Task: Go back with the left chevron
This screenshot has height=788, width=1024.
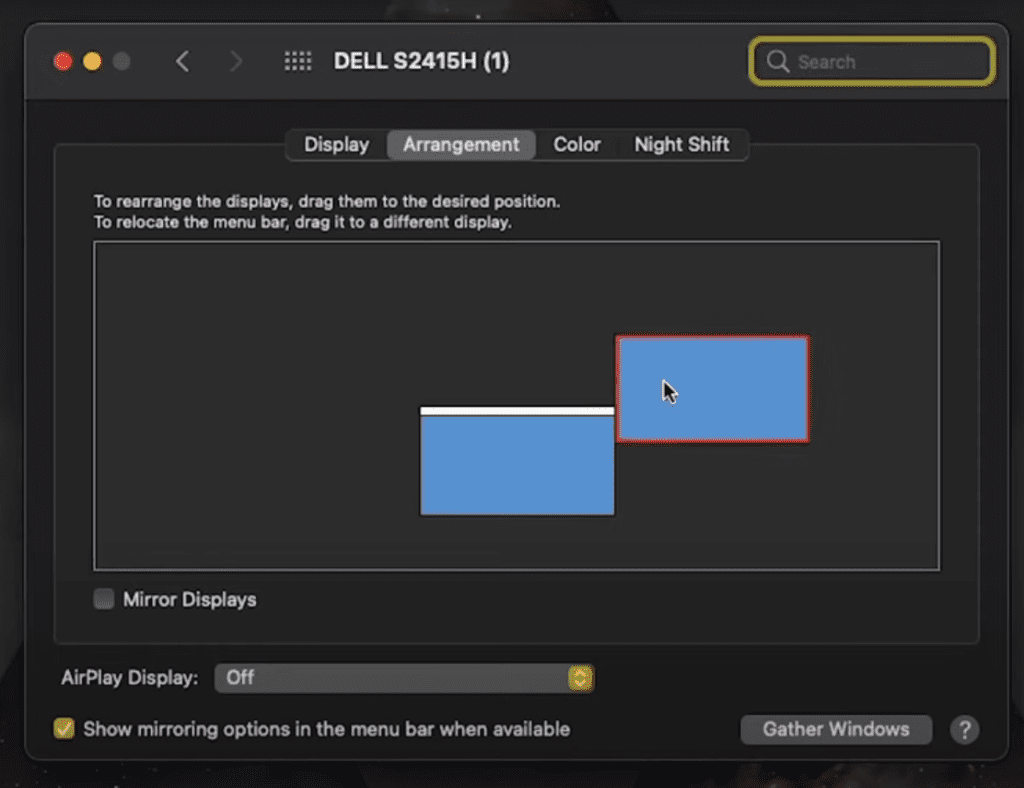Action: [183, 61]
